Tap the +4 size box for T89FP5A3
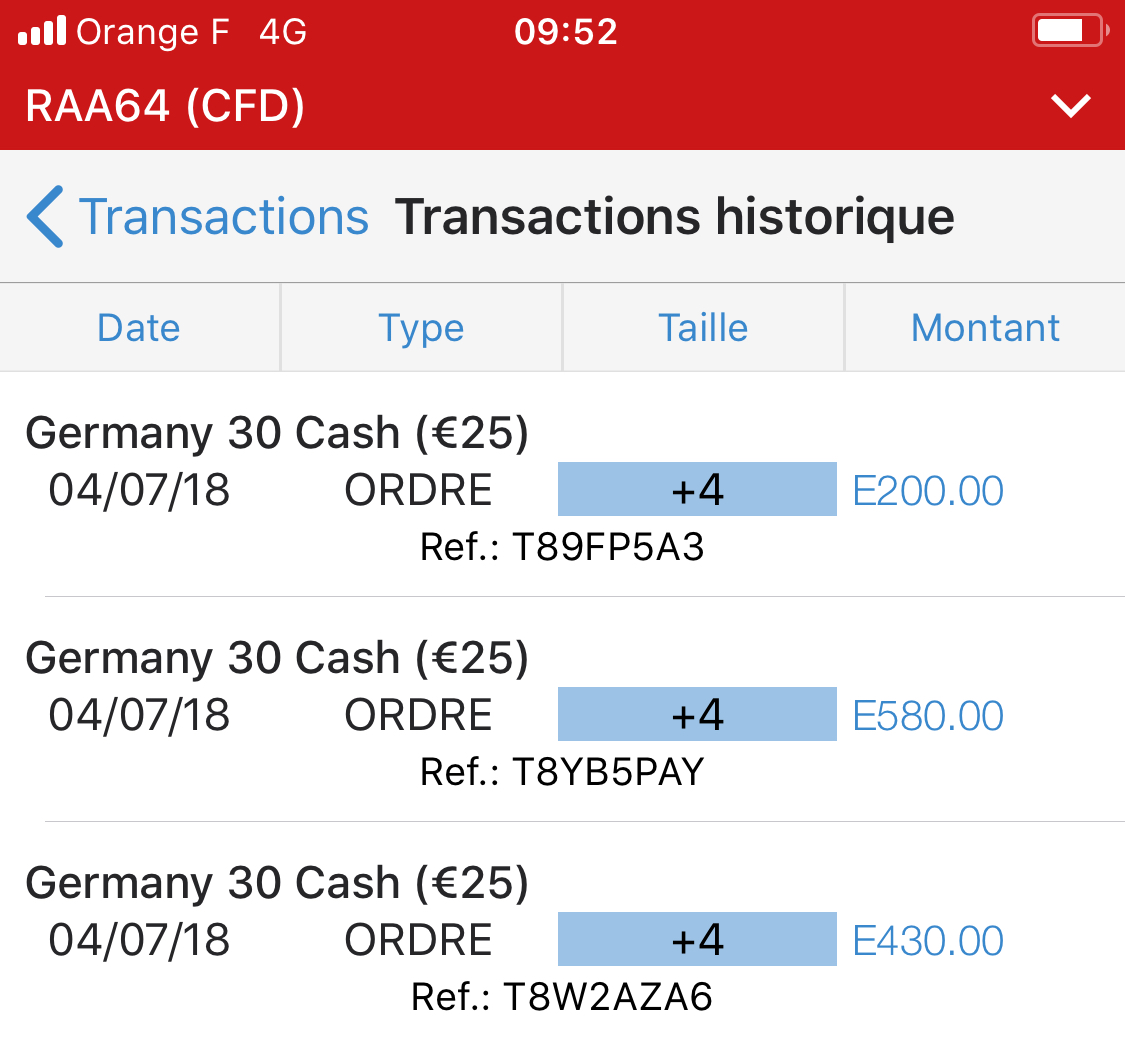1125x1044 pixels. tap(697, 490)
